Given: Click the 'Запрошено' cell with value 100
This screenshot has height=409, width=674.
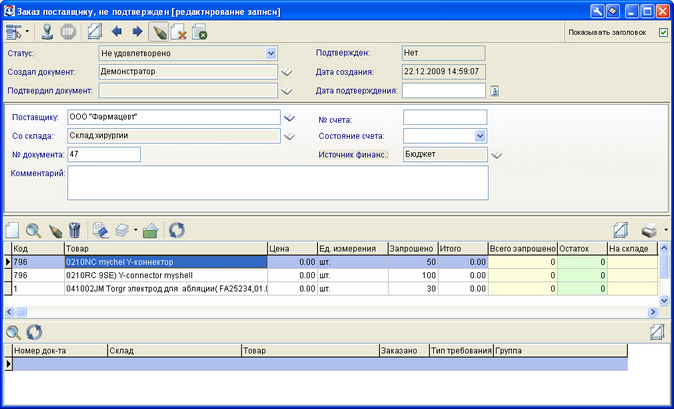Looking at the screenshot, I should point(413,275).
